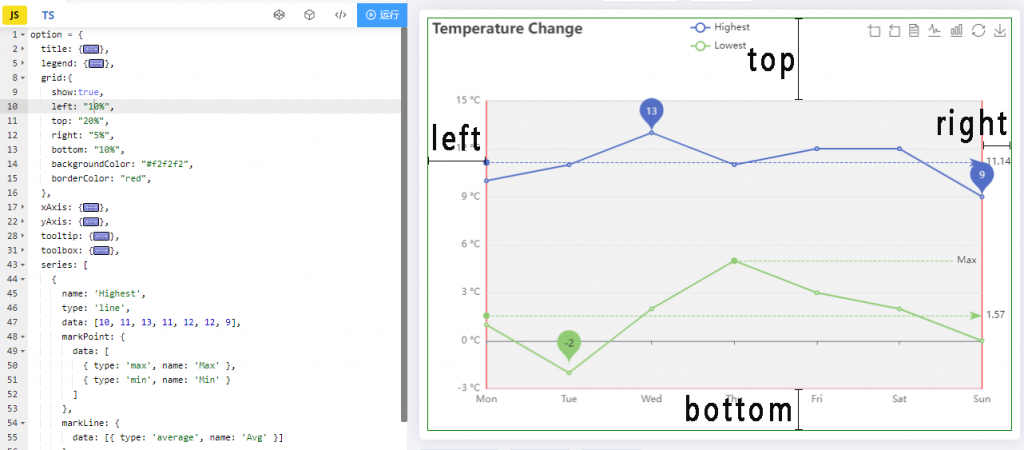Click the restore icon in chart toolbox
The image size is (1024, 450).
point(978,31)
